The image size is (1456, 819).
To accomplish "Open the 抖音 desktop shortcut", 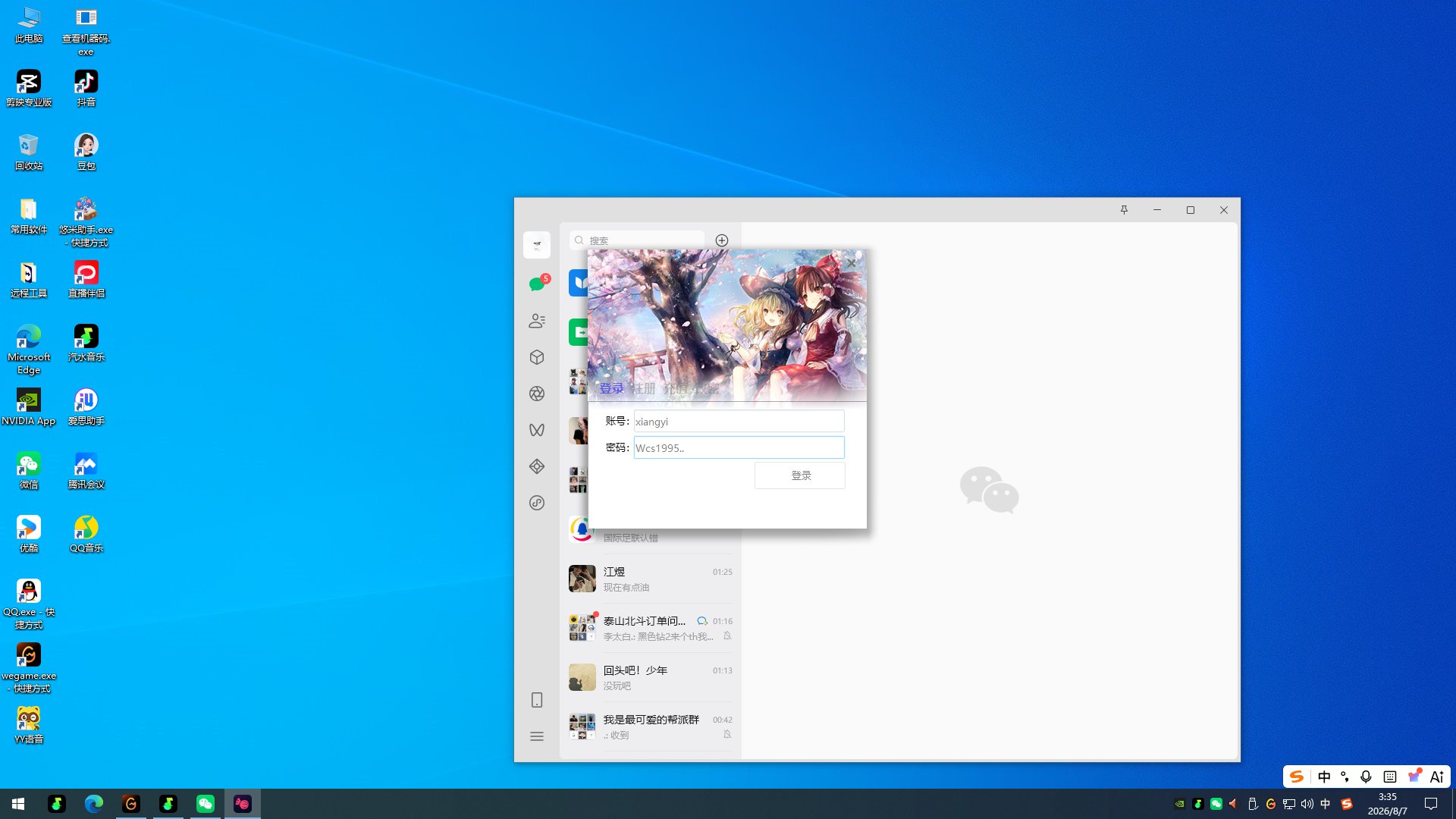I will tap(86, 89).
